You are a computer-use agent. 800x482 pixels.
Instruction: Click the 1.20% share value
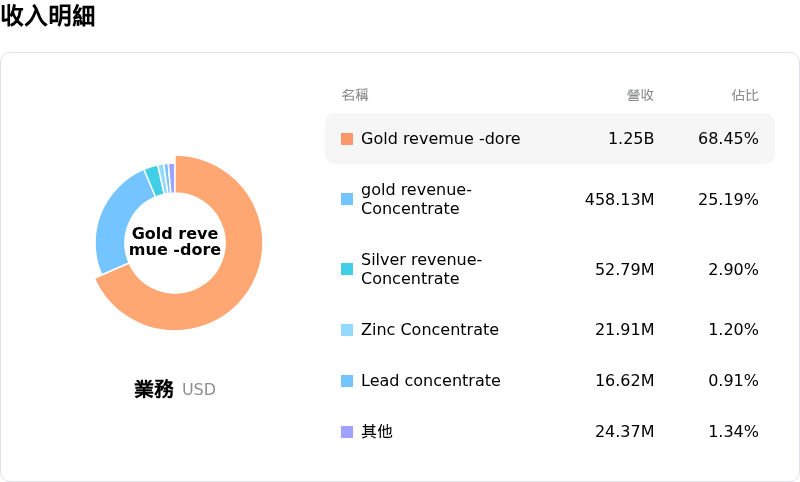[x=733, y=329]
